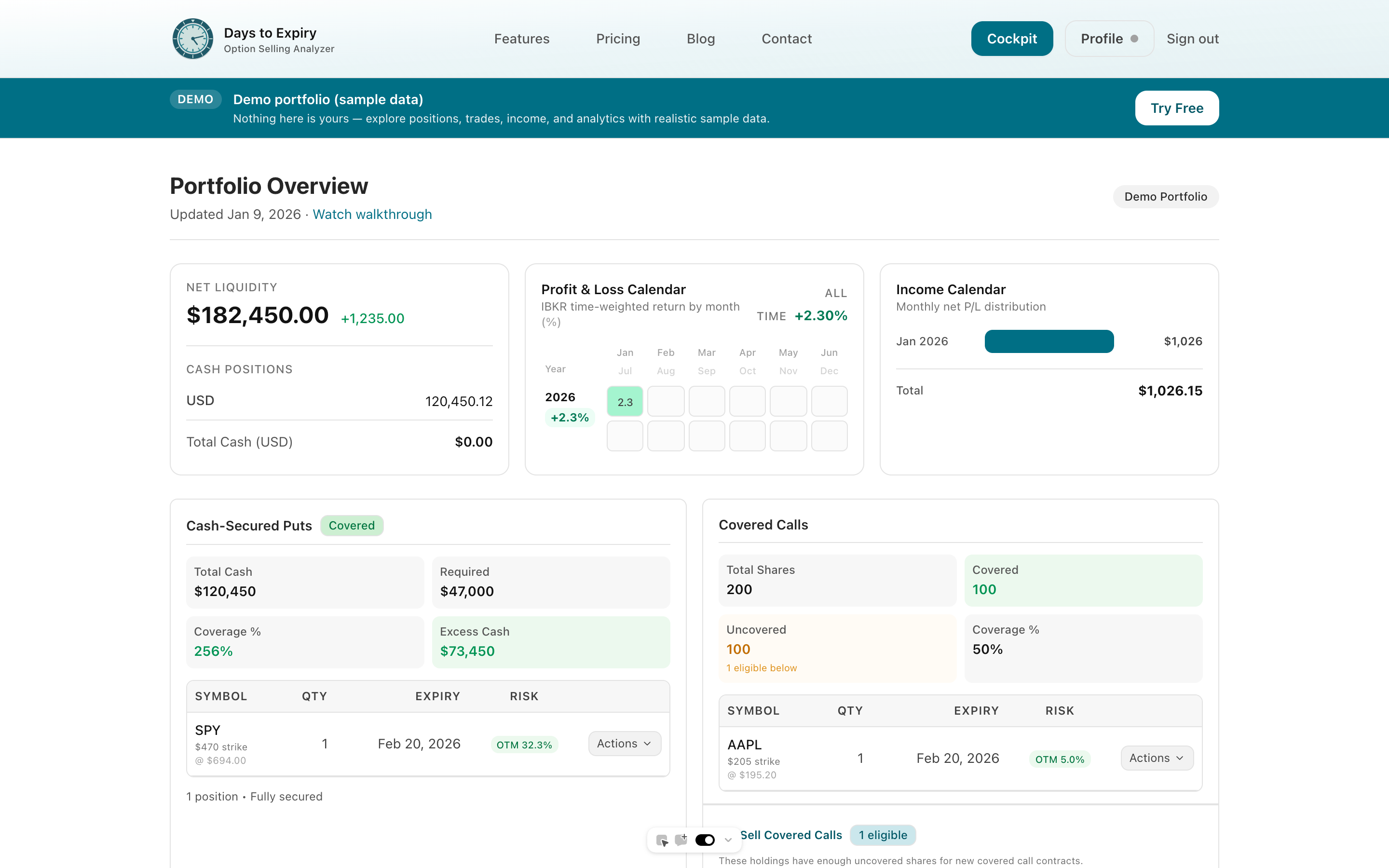
Task: Open the Profile menu in the header
Action: coord(1108,39)
